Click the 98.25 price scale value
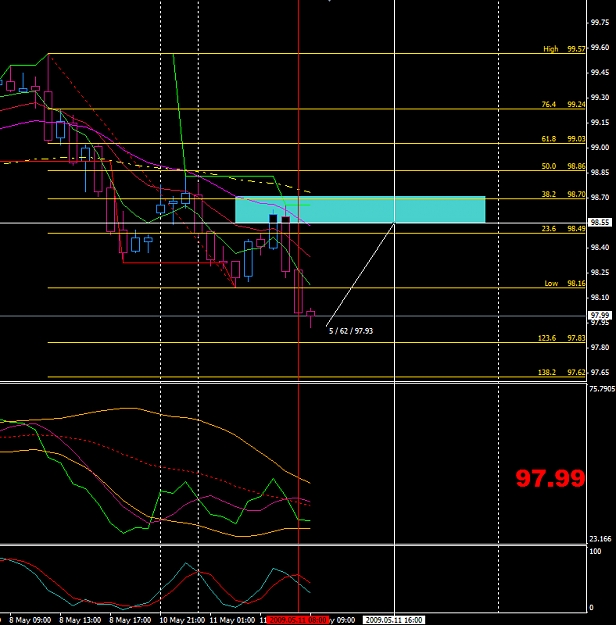616x625 pixels. [600, 272]
